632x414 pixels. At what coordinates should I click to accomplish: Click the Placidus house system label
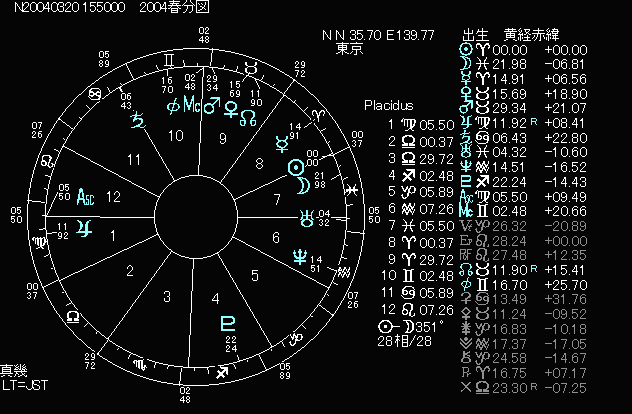tap(387, 105)
